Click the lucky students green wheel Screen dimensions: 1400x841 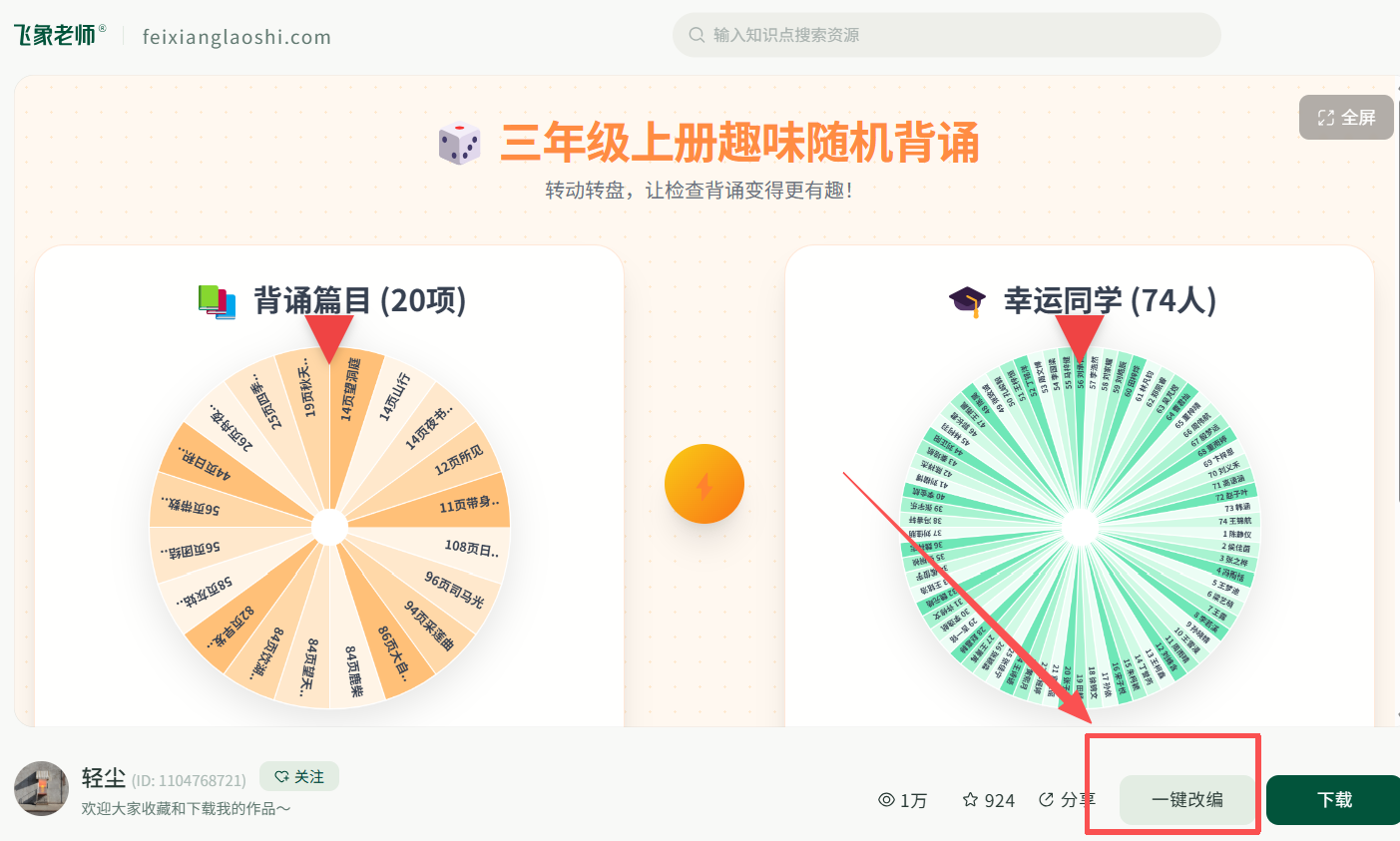[1080, 528]
